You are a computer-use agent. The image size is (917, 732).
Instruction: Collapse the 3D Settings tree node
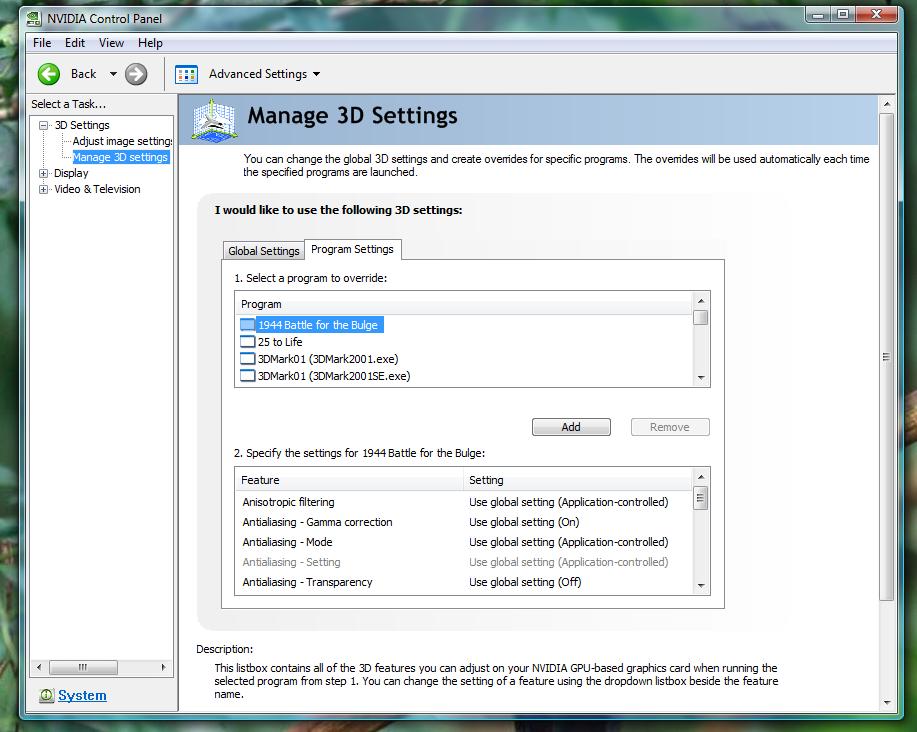point(44,125)
